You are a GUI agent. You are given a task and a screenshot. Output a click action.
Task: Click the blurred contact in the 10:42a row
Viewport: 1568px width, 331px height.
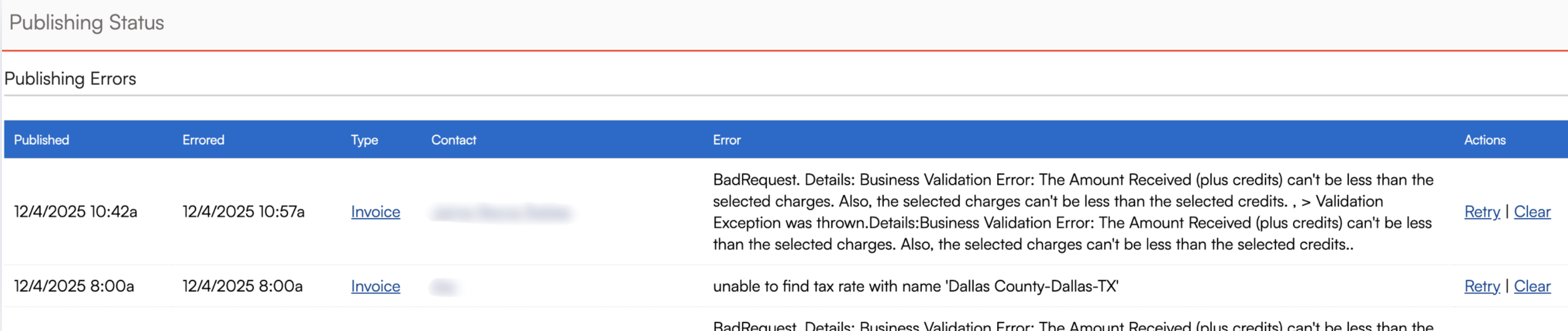coord(501,213)
